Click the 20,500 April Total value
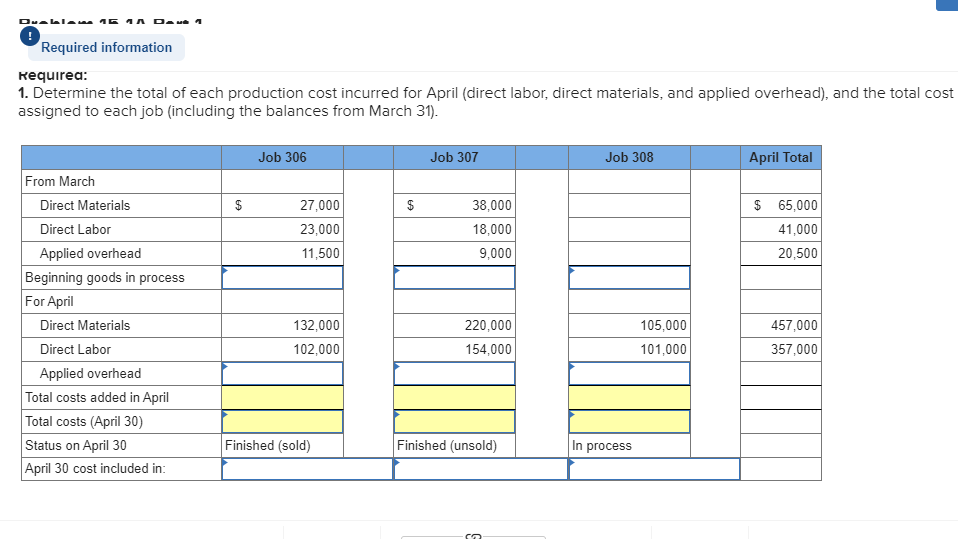This screenshot has height=539, width=958. coord(798,254)
